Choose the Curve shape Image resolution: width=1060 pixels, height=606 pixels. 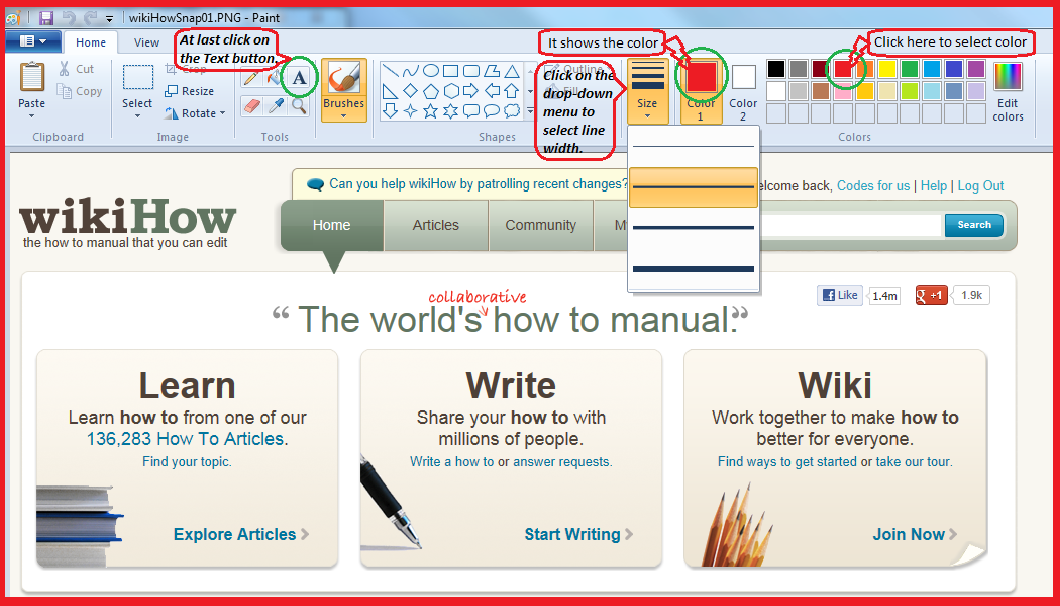(x=410, y=71)
